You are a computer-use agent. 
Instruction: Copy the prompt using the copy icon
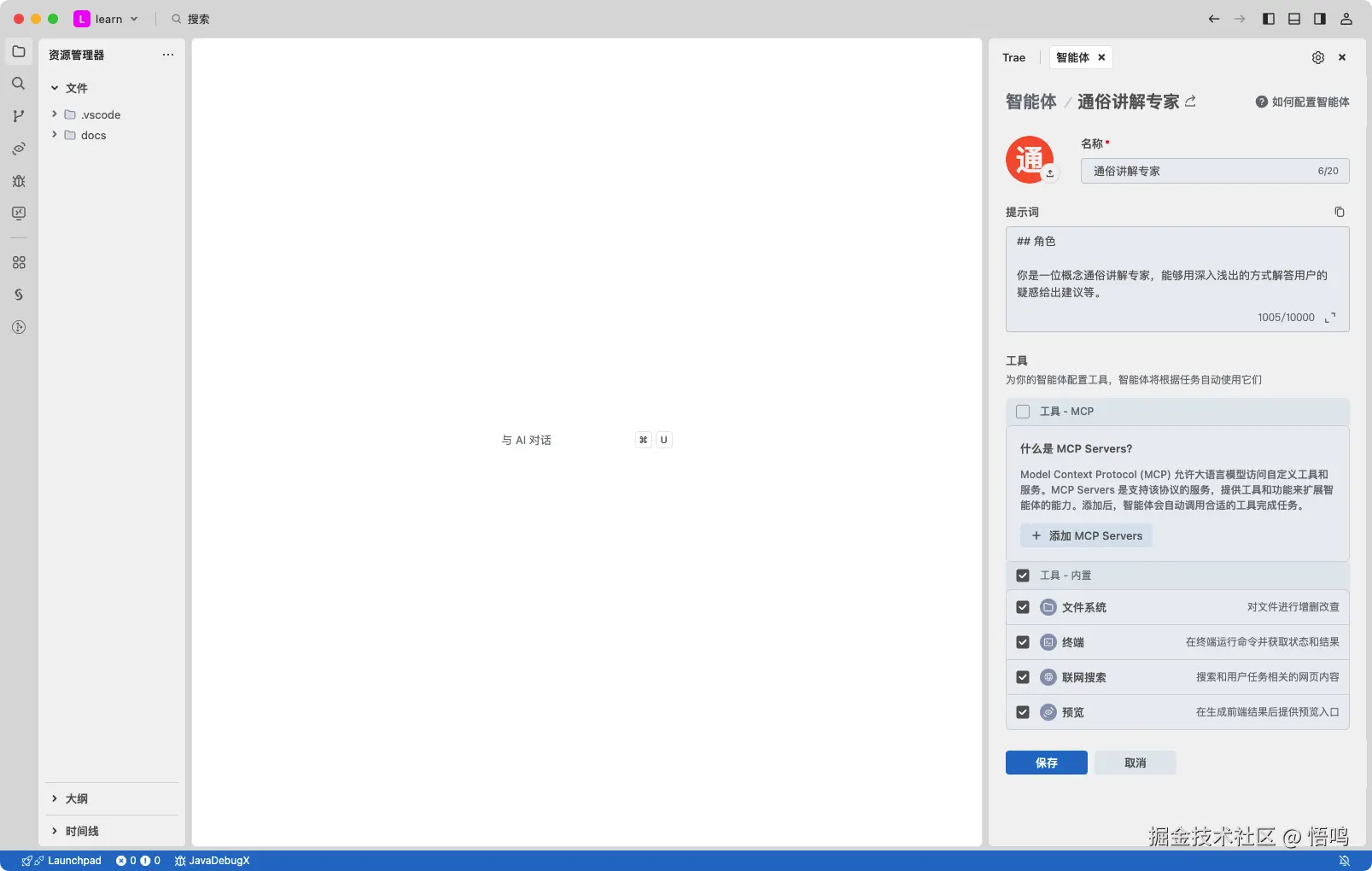(1339, 212)
